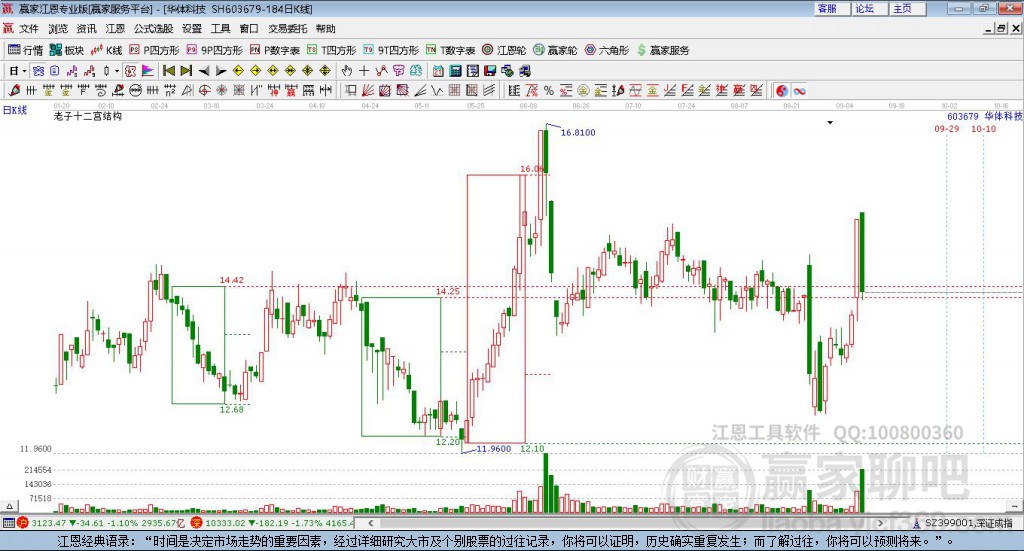1024x551 pixels.
Task: Open the 窗口 menu
Action: [x=249, y=29]
